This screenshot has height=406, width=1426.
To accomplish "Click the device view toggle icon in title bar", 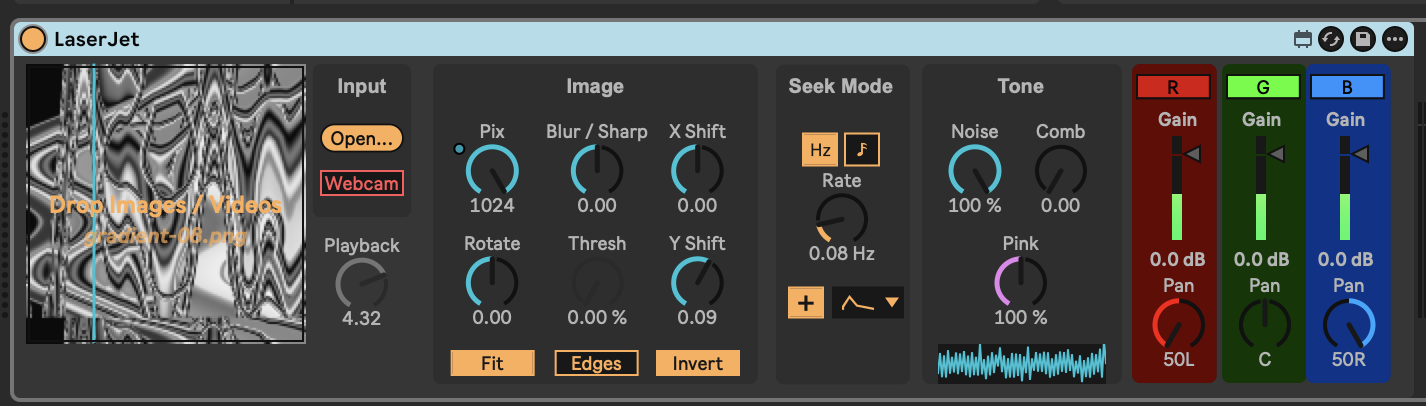I will tap(1302, 40).
